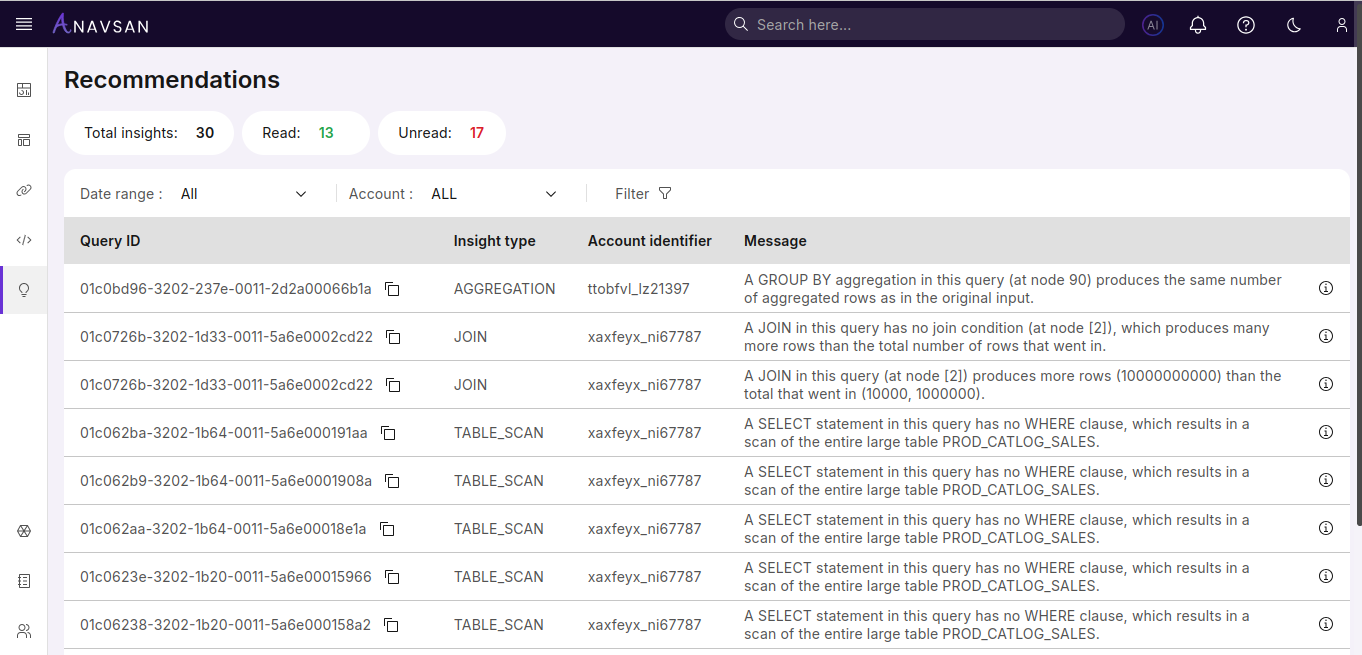
Task: Open the link connections sidebar icon
Action: click(24, 190)
